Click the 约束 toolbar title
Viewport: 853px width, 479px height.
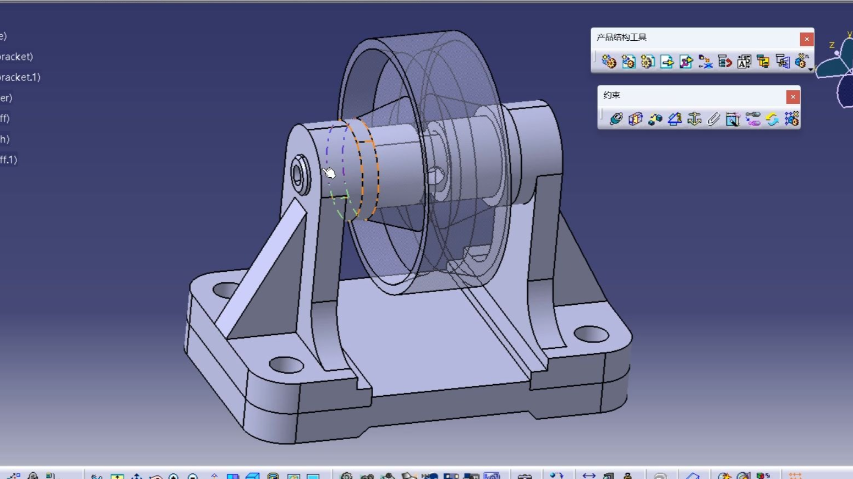click(x=611, y=95)
